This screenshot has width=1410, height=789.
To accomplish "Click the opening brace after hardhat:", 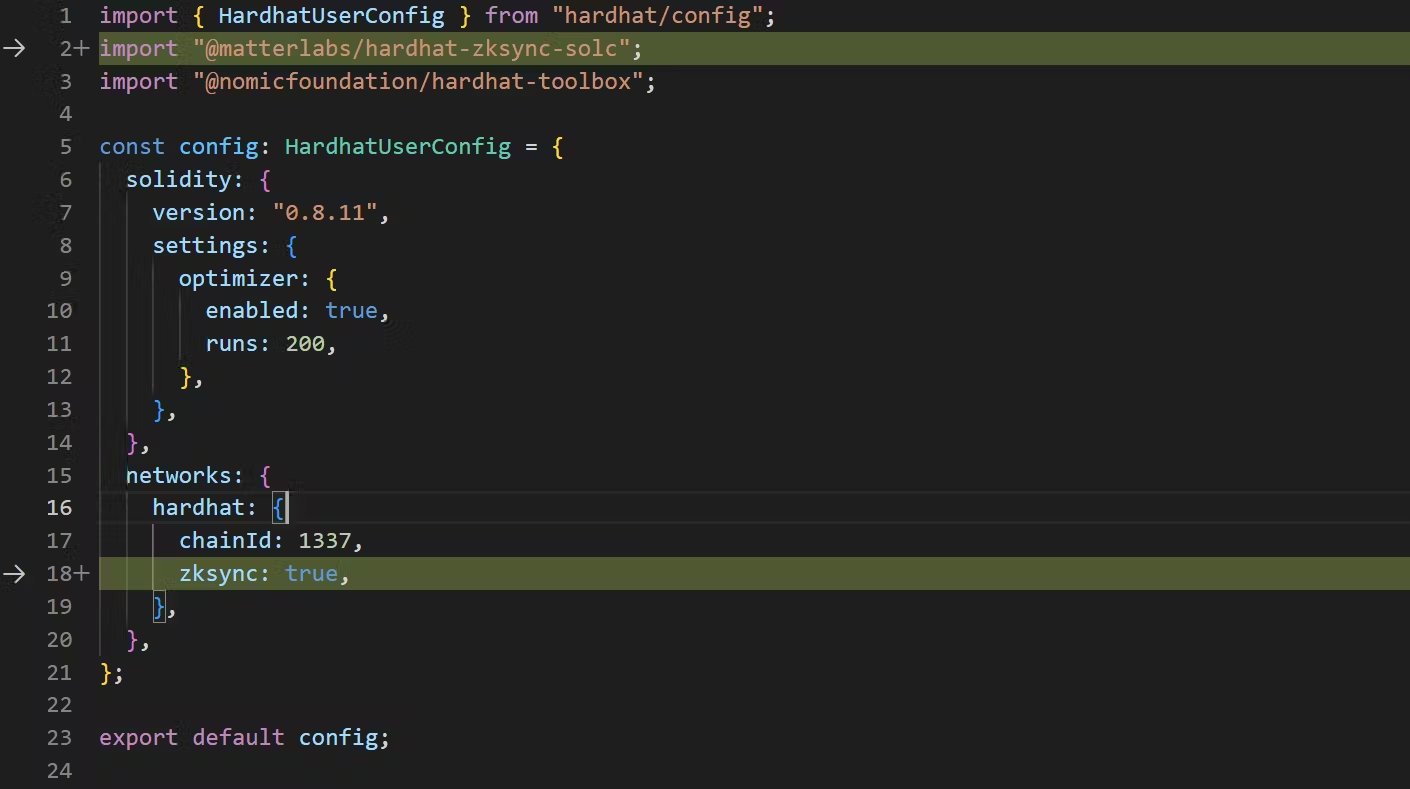I will pyautogui.click(x=279, y=508).
